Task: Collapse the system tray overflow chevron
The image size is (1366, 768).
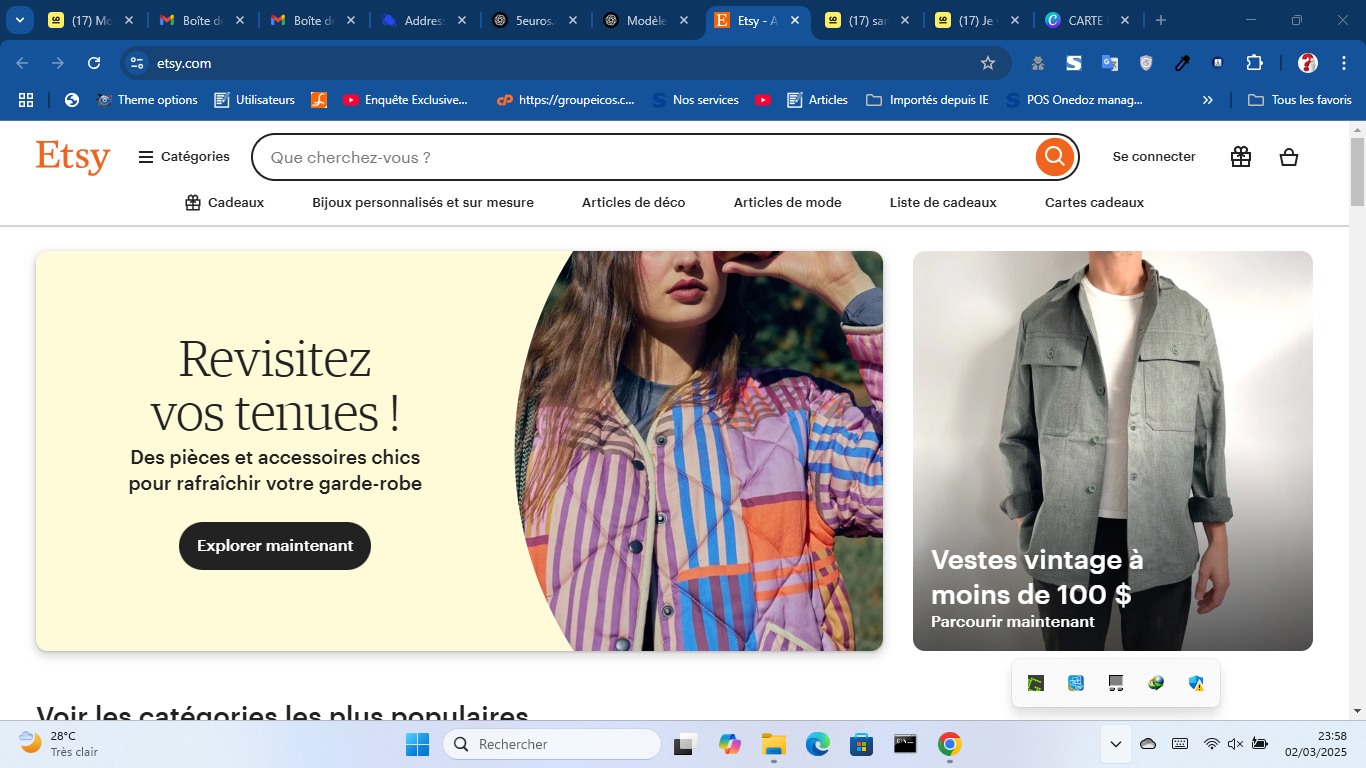Action: click(x=1116, y=744)
